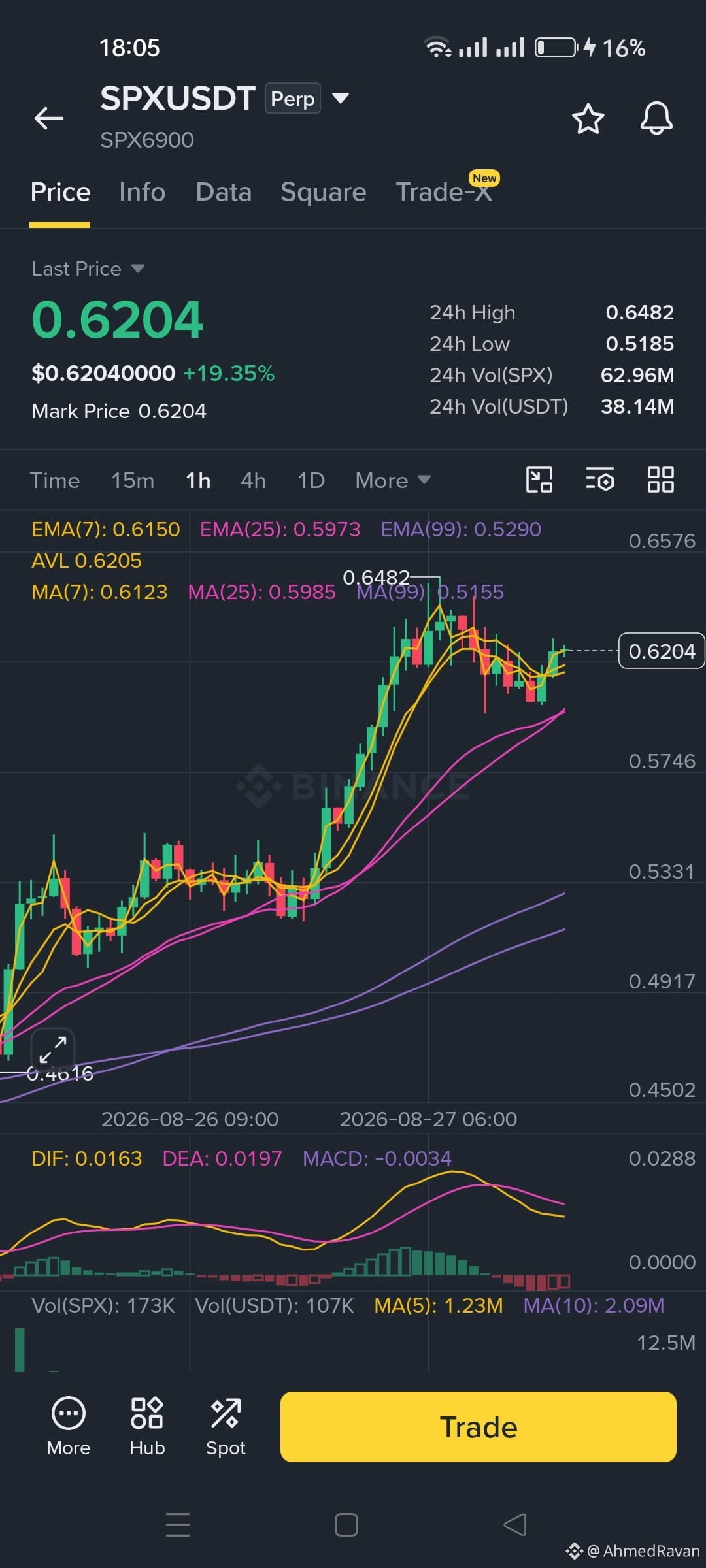Screen dimensions: 706x1568
Task: Open the SPXUSDT pair selector arrow
Action: pos(340,98)
